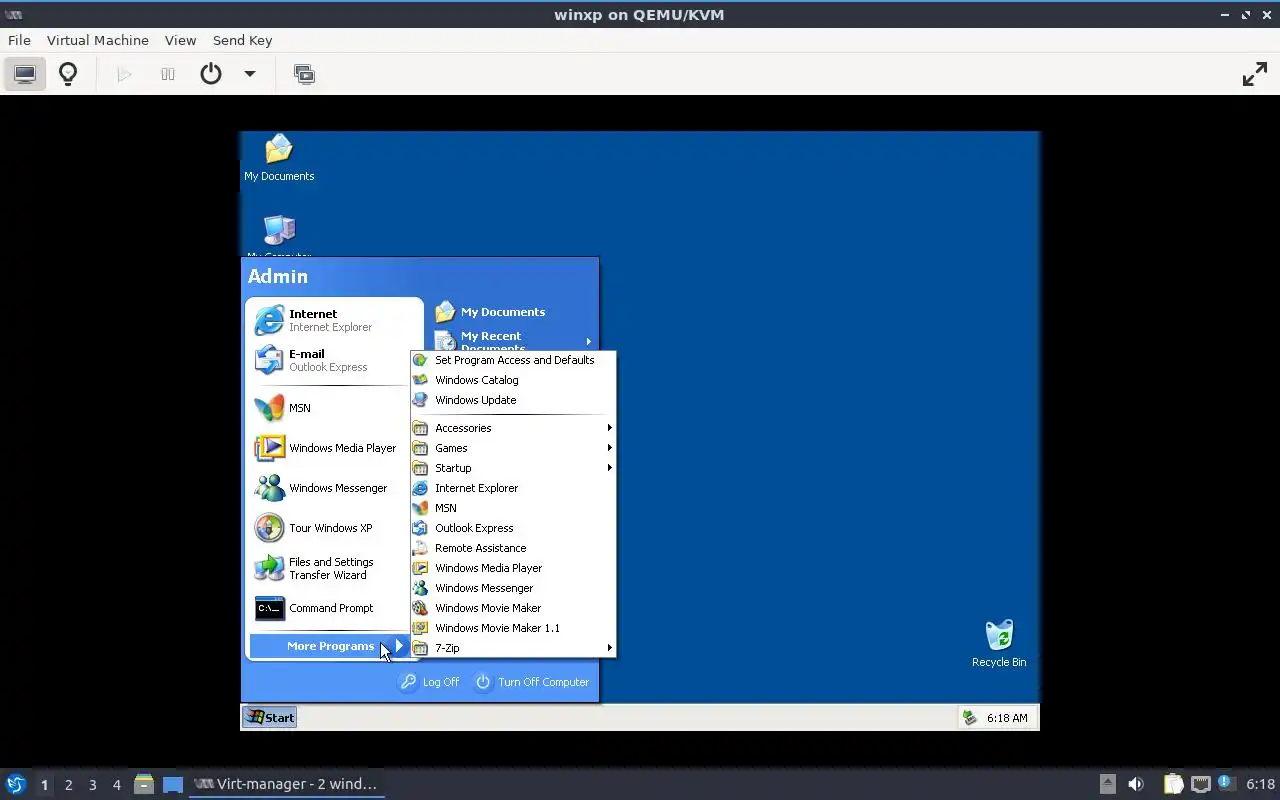Open host volume control speaker icon
The image size is (1280, 800).
pyautogui.click(x=1136, y=784)
